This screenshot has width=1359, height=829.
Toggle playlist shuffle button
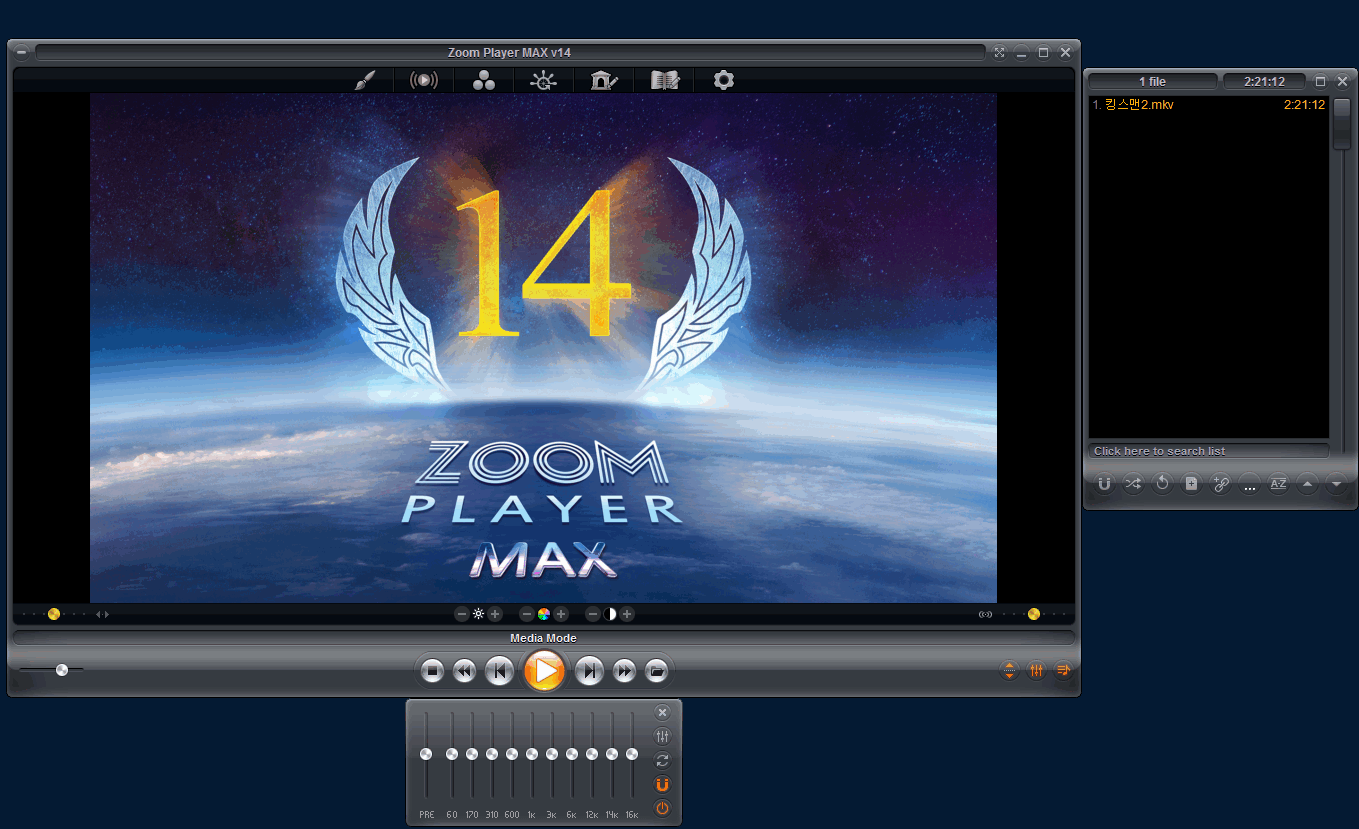click(x=1133, y=484)
